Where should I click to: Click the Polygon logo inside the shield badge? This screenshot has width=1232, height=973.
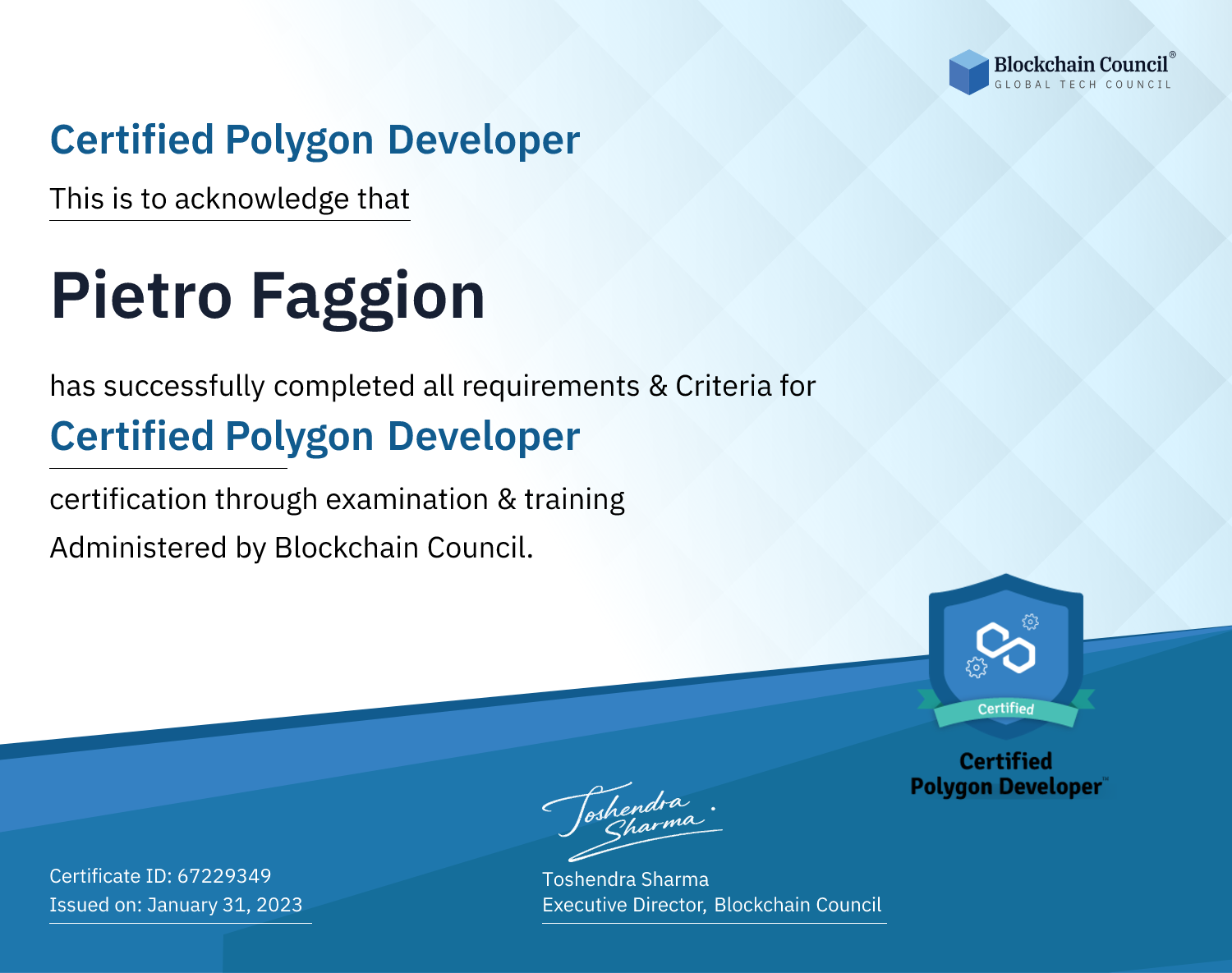point(1006,648)
